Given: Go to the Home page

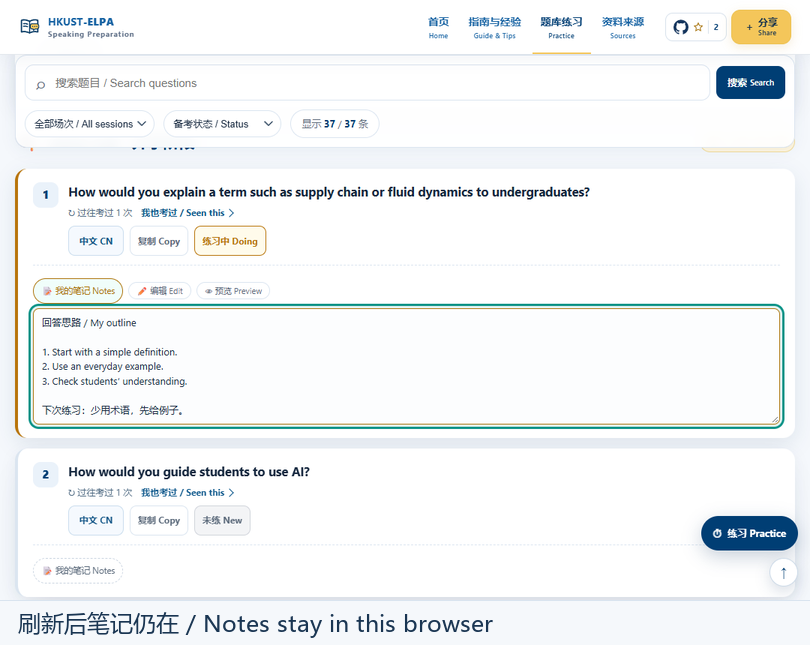Looking at the screenshot, I should tap(439, 27).
